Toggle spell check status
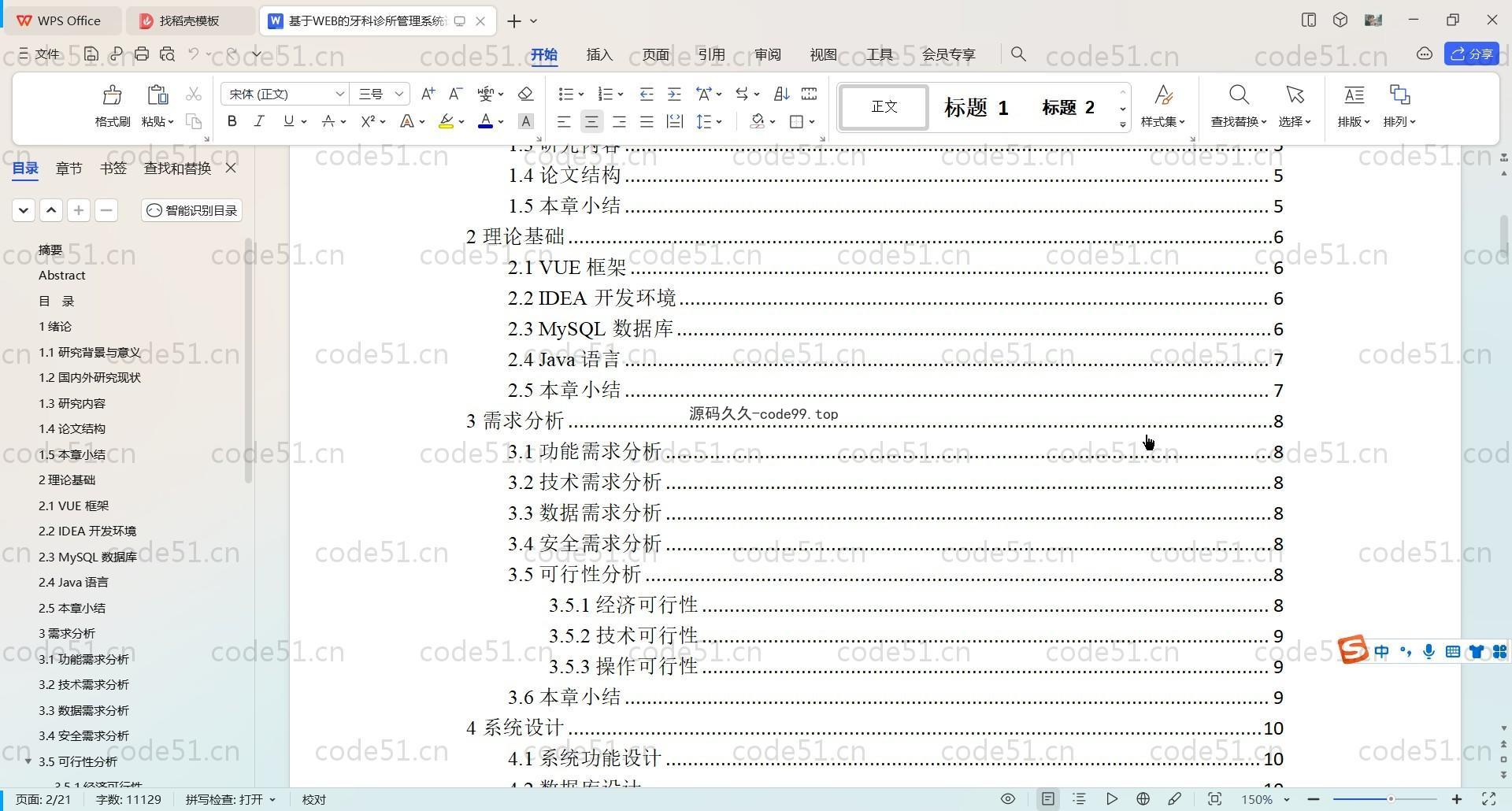1512x811 pixels. pyautogui.click(x=231, y=799)
